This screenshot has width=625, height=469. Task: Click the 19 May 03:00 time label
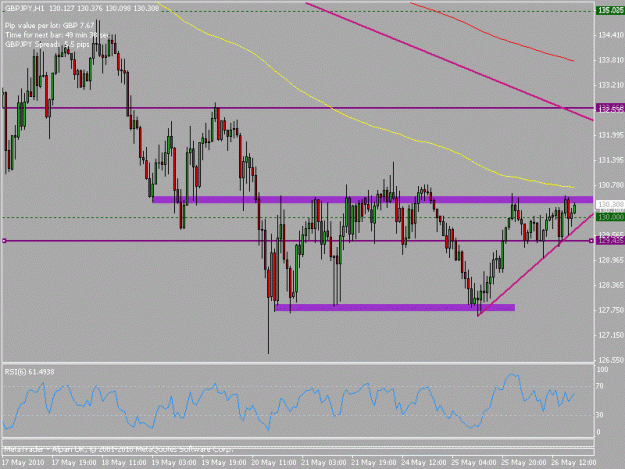click(x=174, y=463)
